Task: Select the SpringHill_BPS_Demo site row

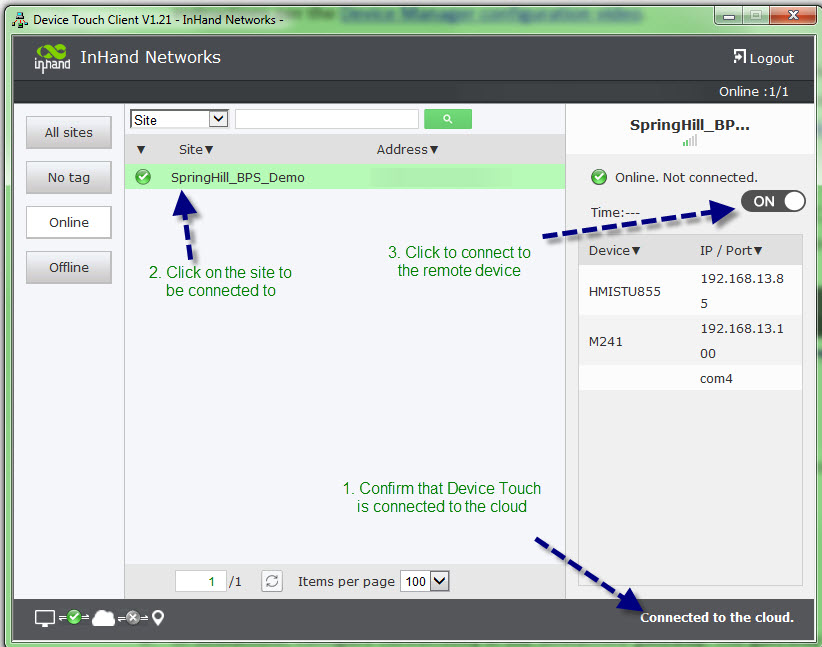Action: (345, 177)
